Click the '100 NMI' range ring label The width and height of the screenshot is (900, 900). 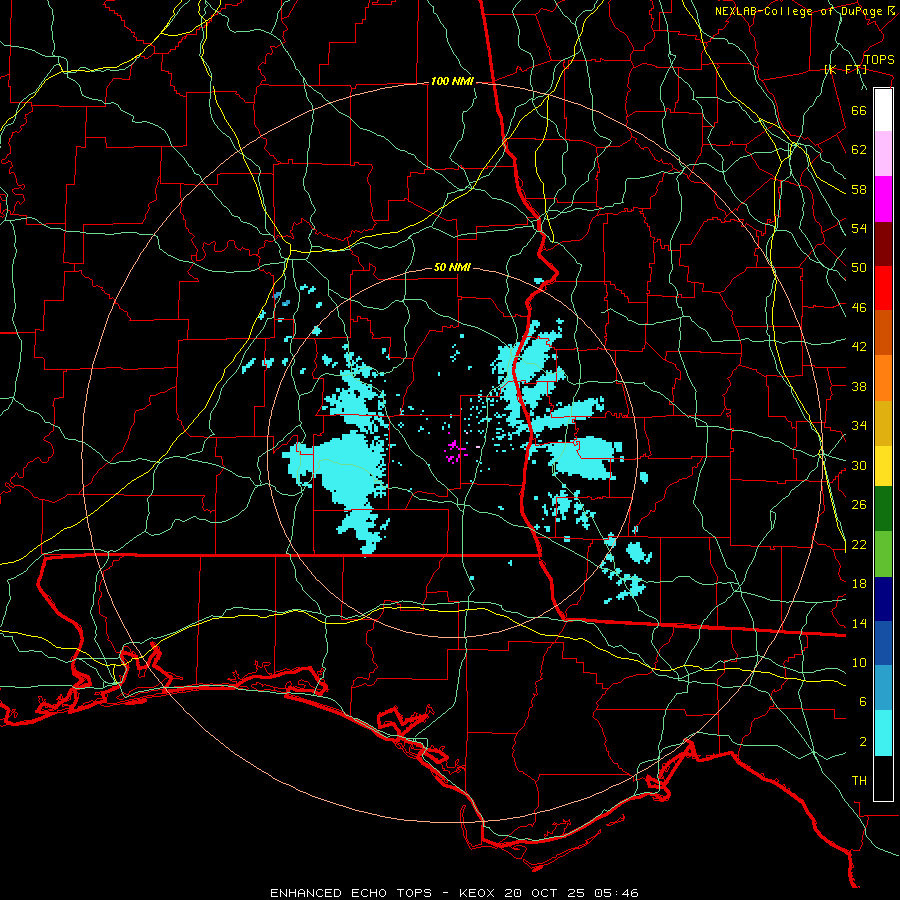pos(452,82)
